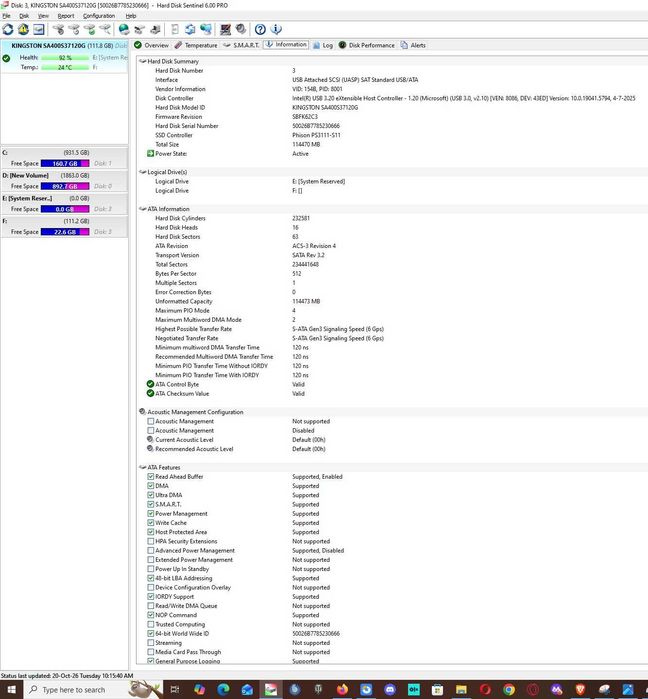Open the Report menu

66,16
